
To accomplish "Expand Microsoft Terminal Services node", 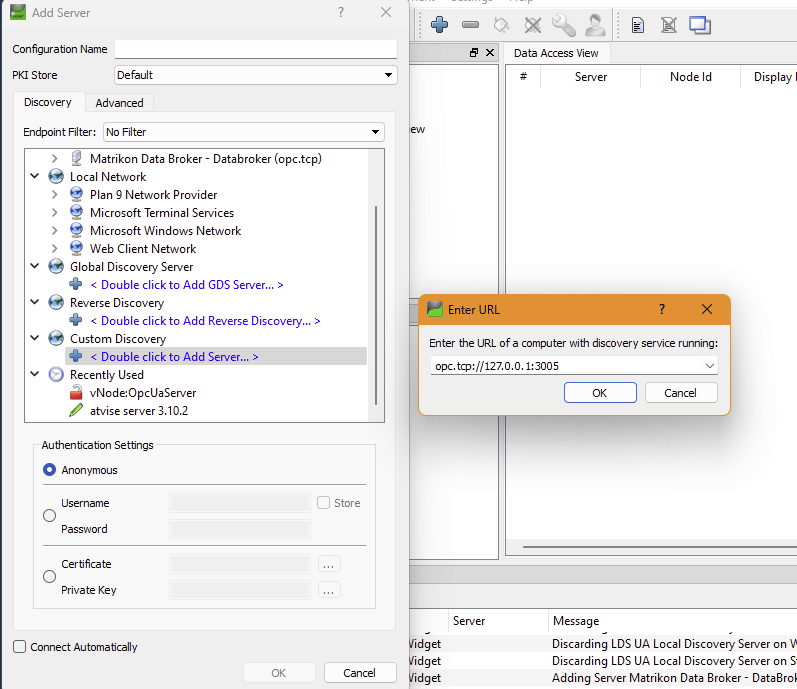I will pos(54,212).
